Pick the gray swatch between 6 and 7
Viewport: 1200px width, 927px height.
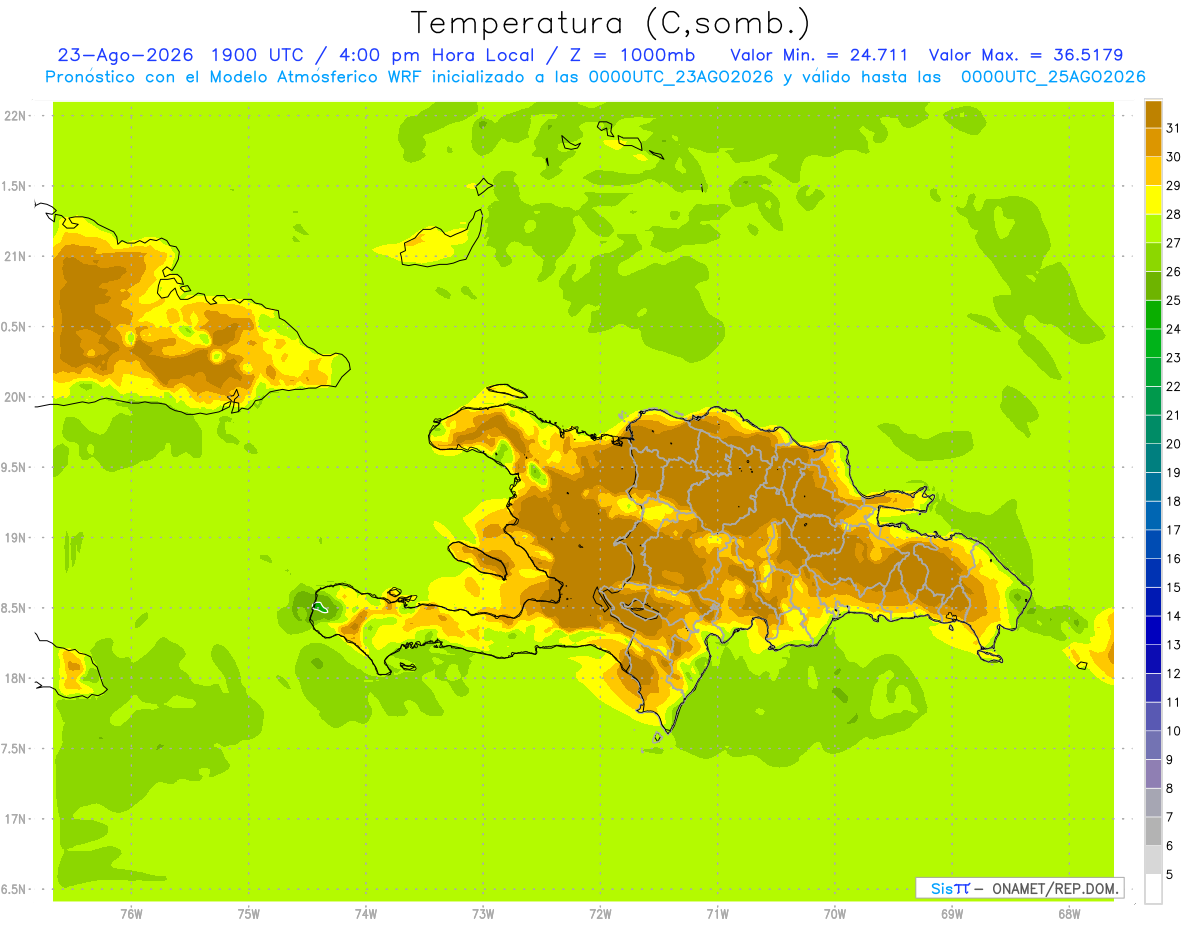coord(1153,831)
